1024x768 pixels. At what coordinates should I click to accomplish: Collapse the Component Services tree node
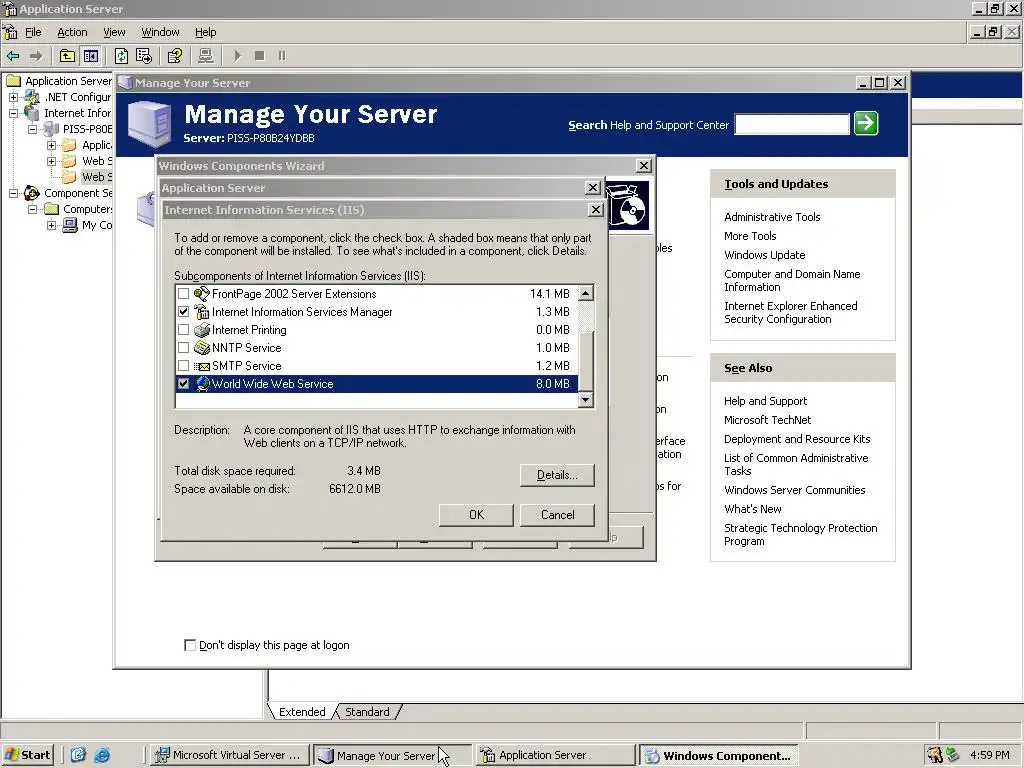pos(13,193)
